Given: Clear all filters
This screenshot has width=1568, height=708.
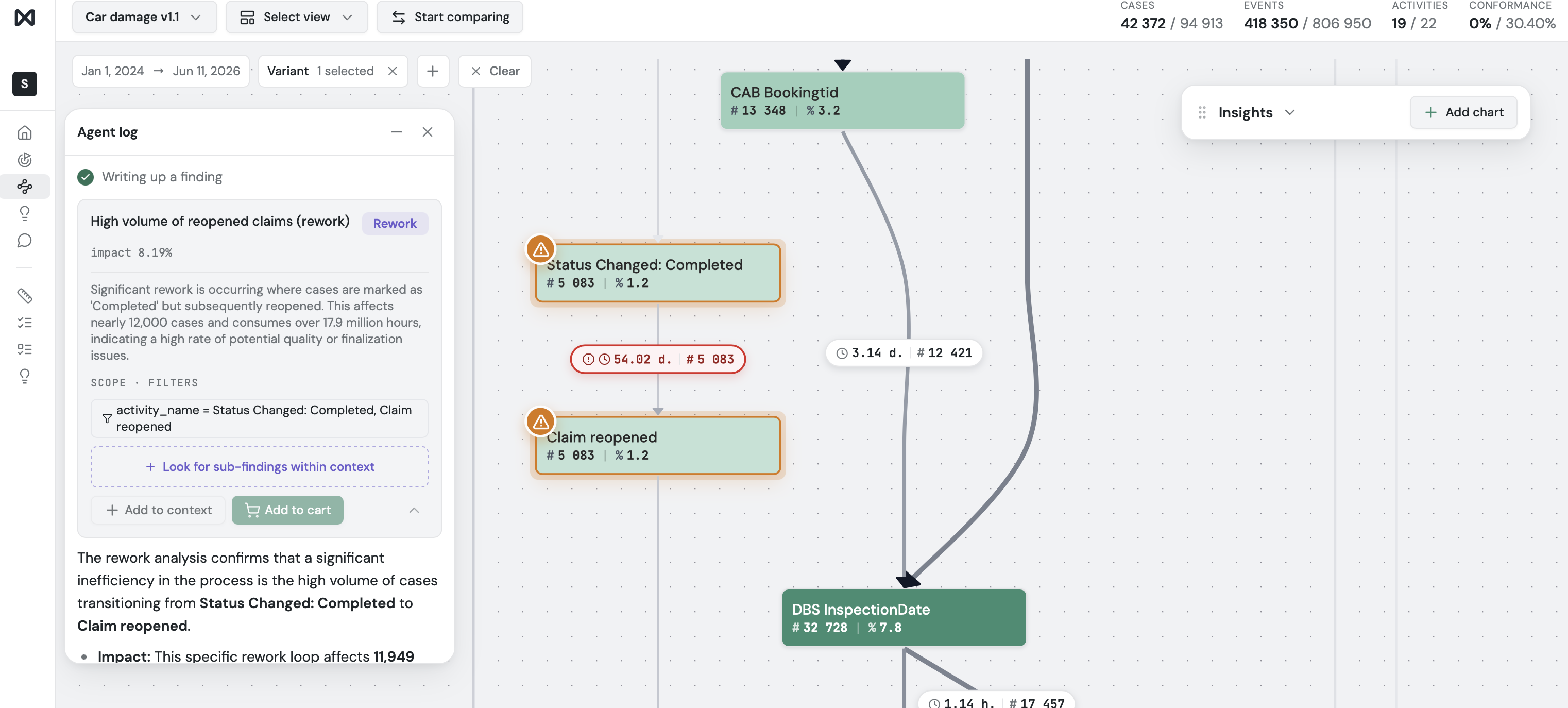Looking at the screenshot, I should point(495,71).
